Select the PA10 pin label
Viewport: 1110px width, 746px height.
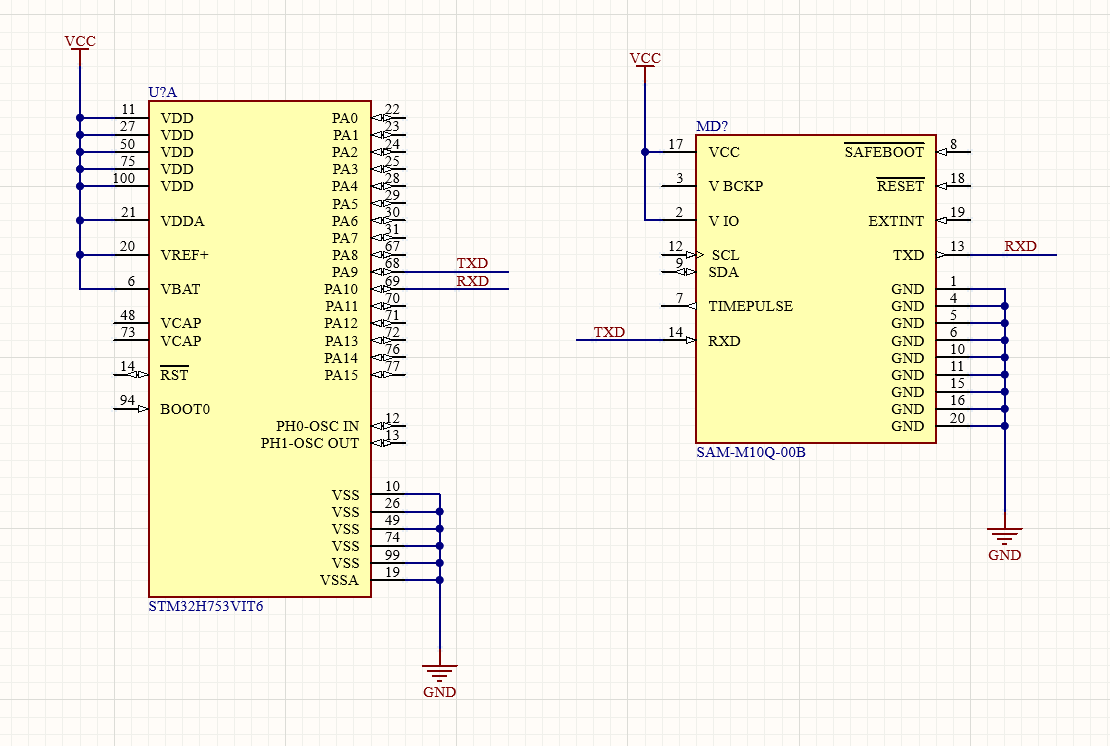(341, 289)
